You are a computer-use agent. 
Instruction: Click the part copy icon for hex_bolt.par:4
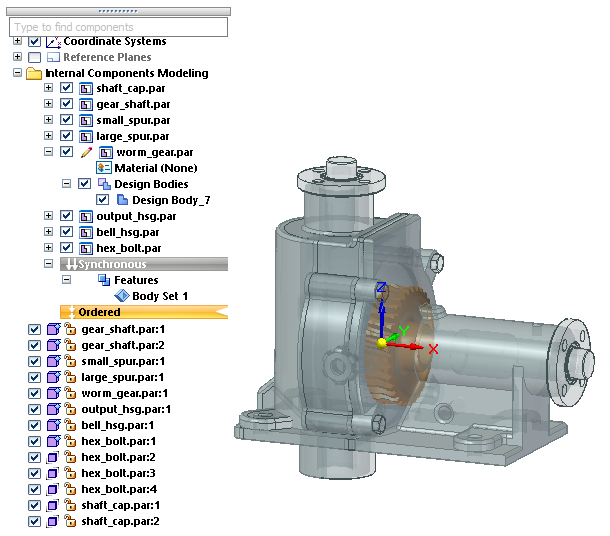pyautogui.click(x=52, y=489)
